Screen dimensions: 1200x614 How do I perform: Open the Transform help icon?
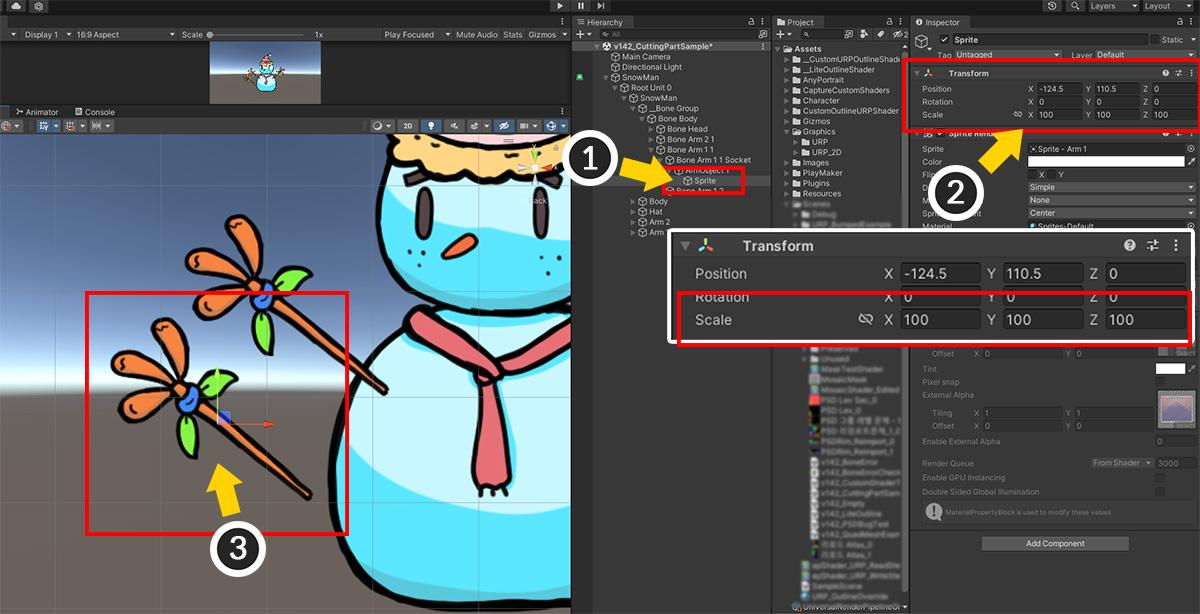point(1165,73)
